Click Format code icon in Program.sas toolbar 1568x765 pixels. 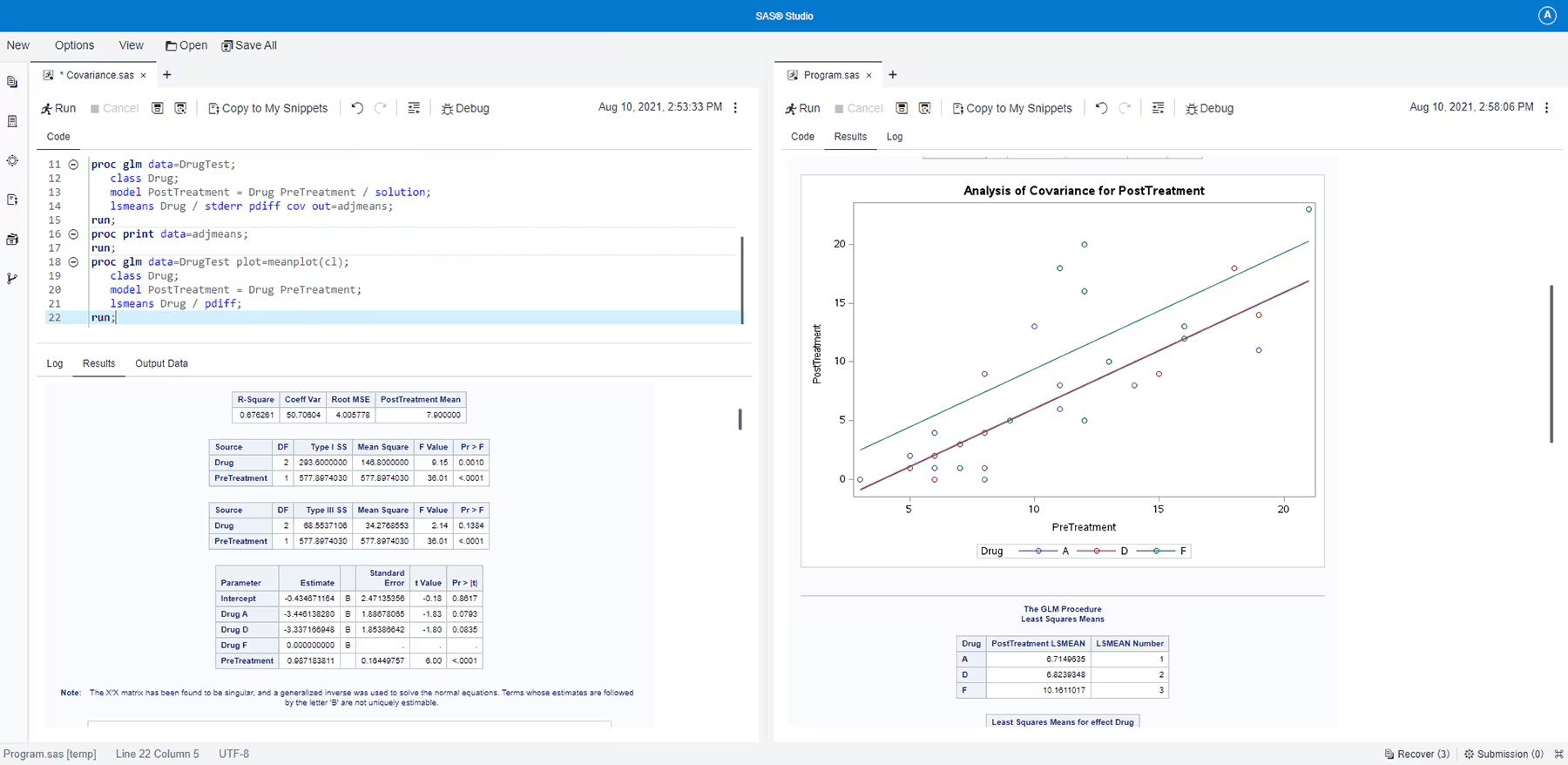click(x=1158, y=108)
